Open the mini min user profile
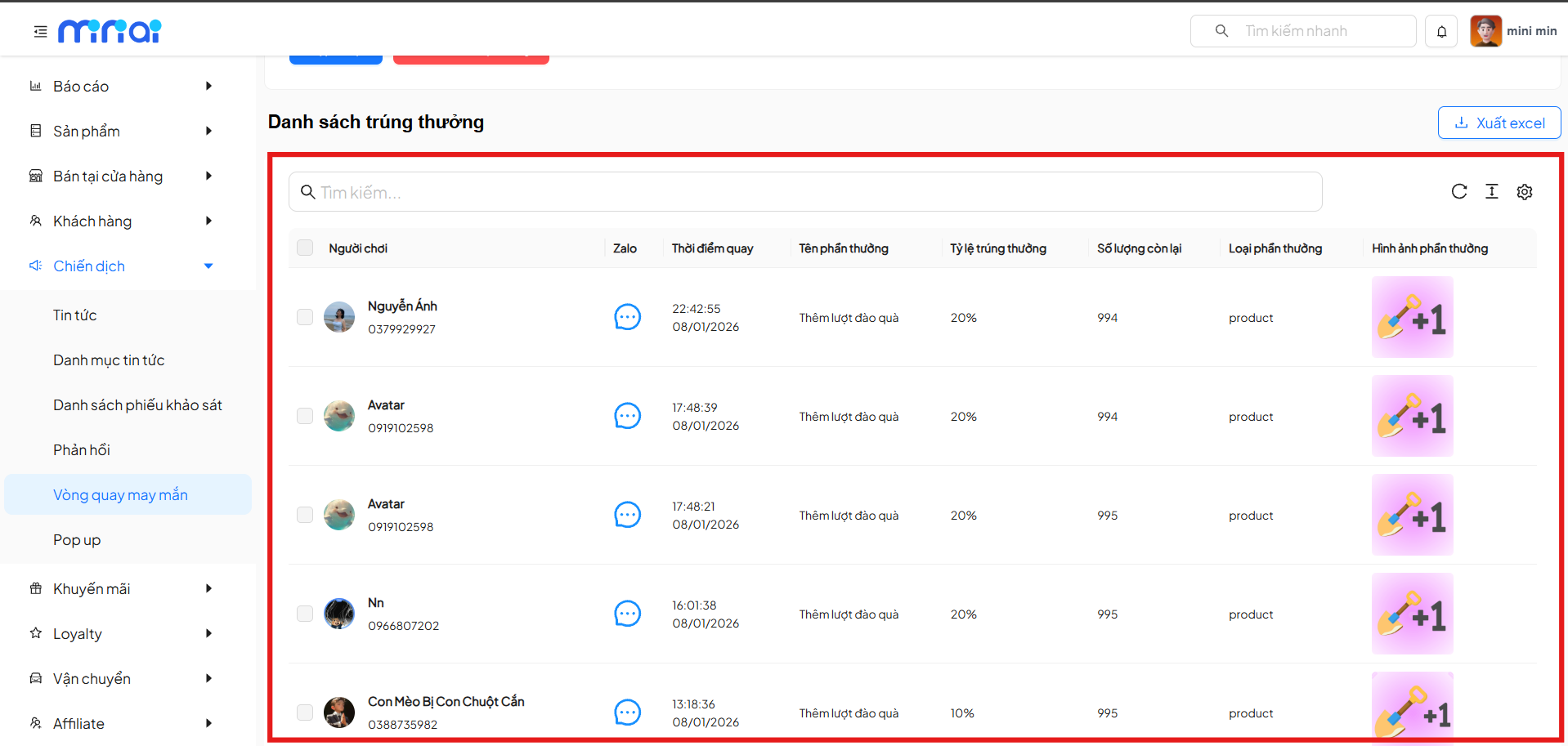Viewport: 1568px width, 746px height. point(1513,32)
